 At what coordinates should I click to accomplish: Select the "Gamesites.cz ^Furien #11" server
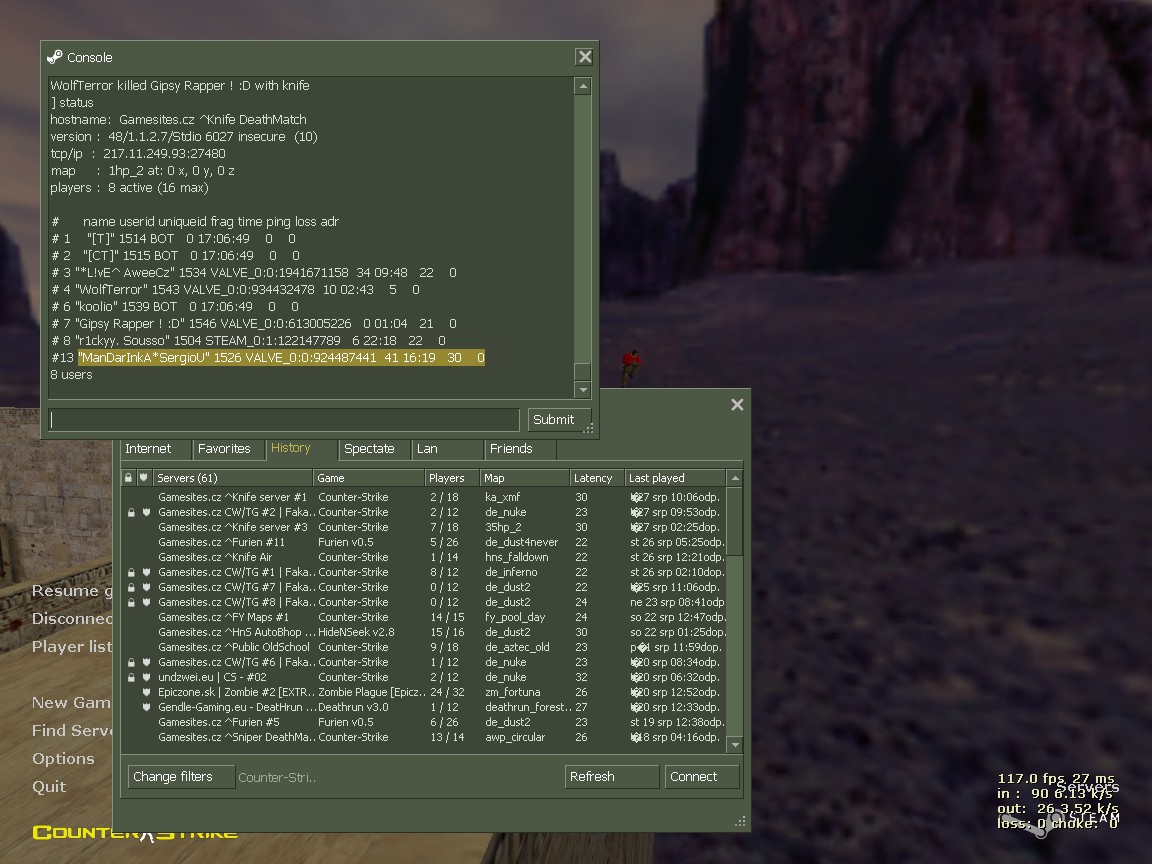coord(424,542)
